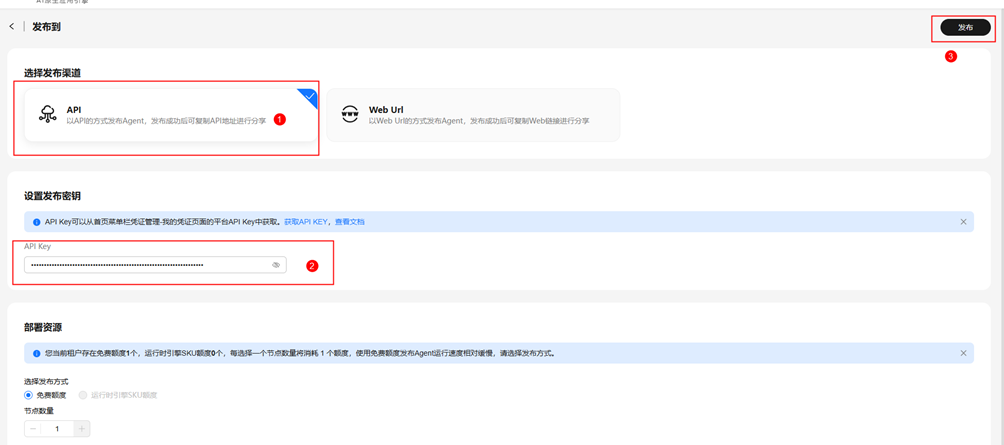
Task: Select the API card description text
Action: 166,121
